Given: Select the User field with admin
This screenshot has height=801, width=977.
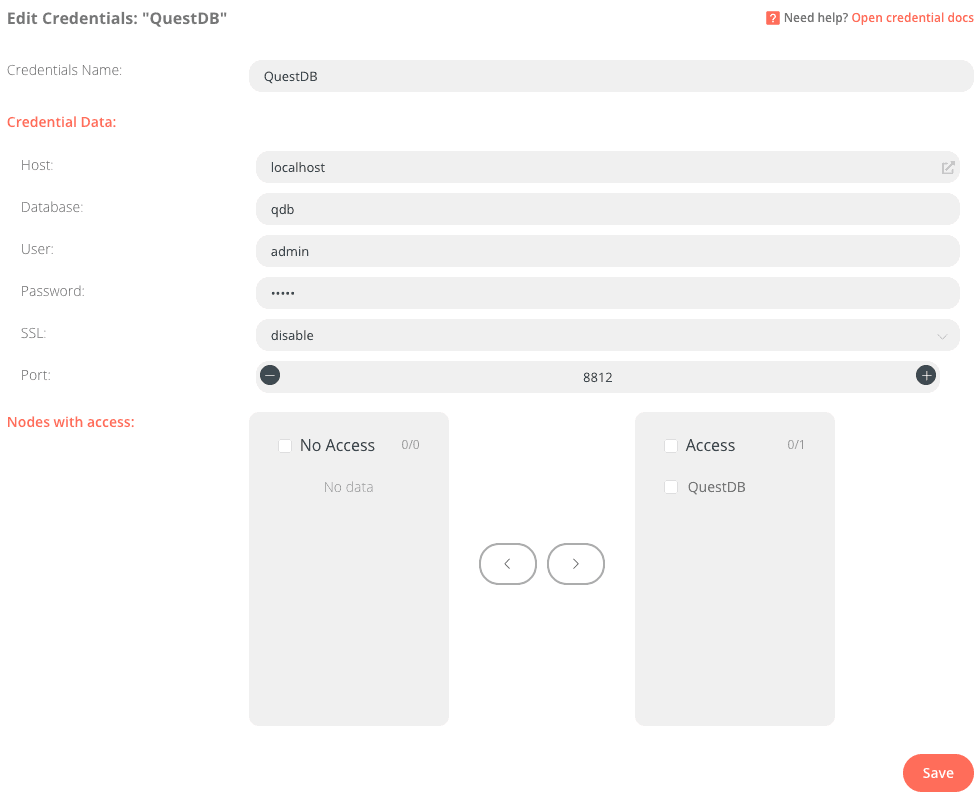Looking at the screenshot, I should pyautogui.click(x=606, y=252).
